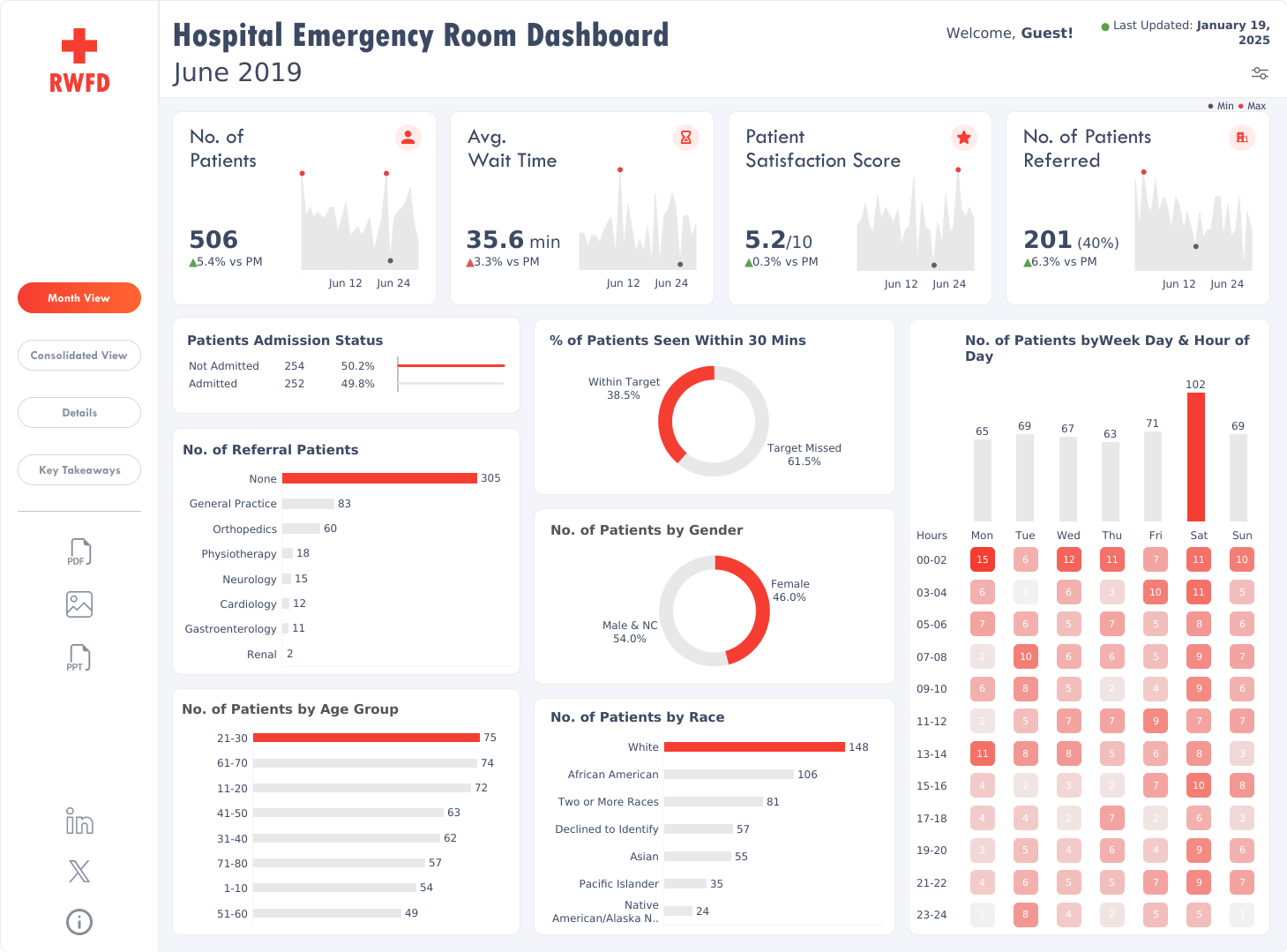Image resolution: width=1287 pixels, height=952 pixels.
Task: Select the Friday bar showing 71
Action: pyautogui.click(x=1153, y=476)
